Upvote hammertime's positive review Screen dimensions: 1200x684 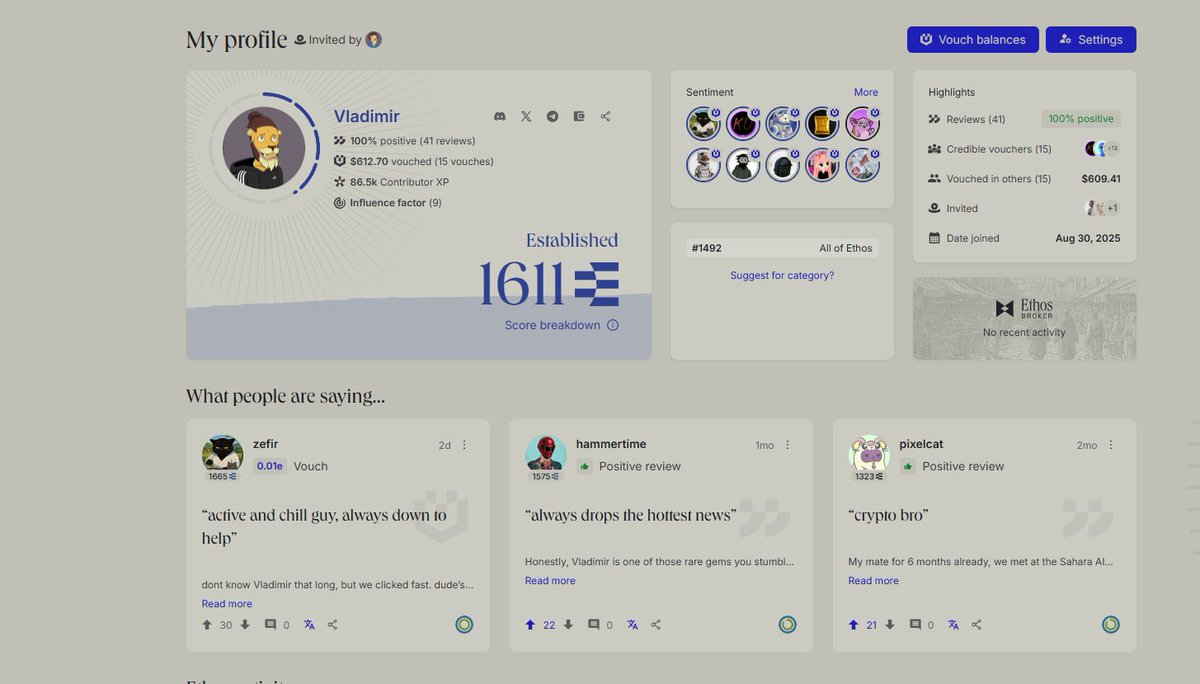coord(530,625)
